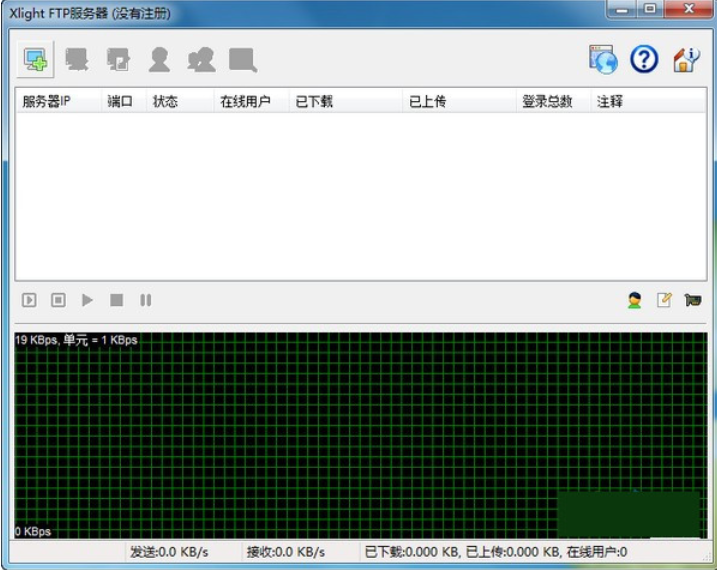The width and height of the screenshot is (717, 570).
Task: Click the 发送:0.0 KB/s status entry
Action: click(x=169, y=552)
